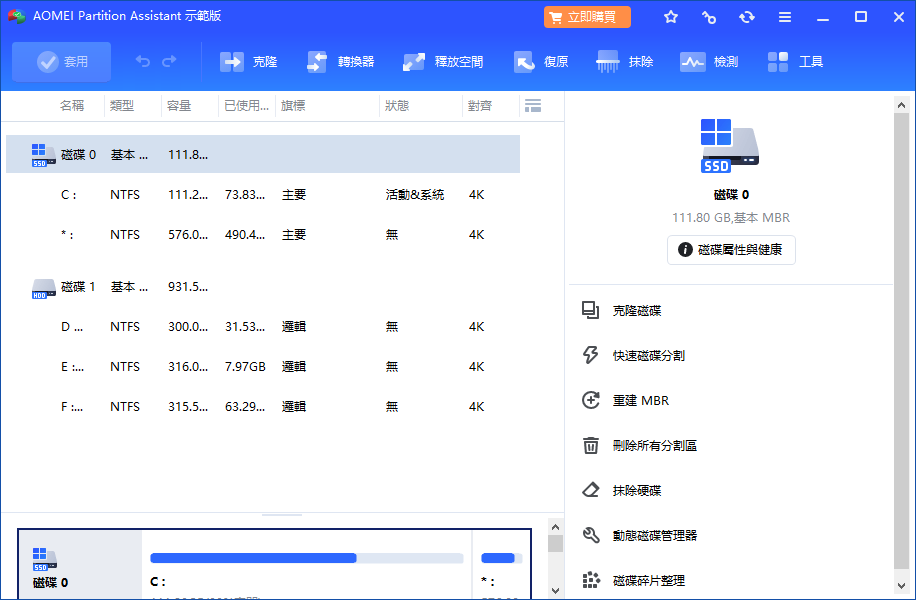Open 磁碟屬性與健康 disk properties button
This screenshot has height=600, width=916.
[x=731, y=250]
